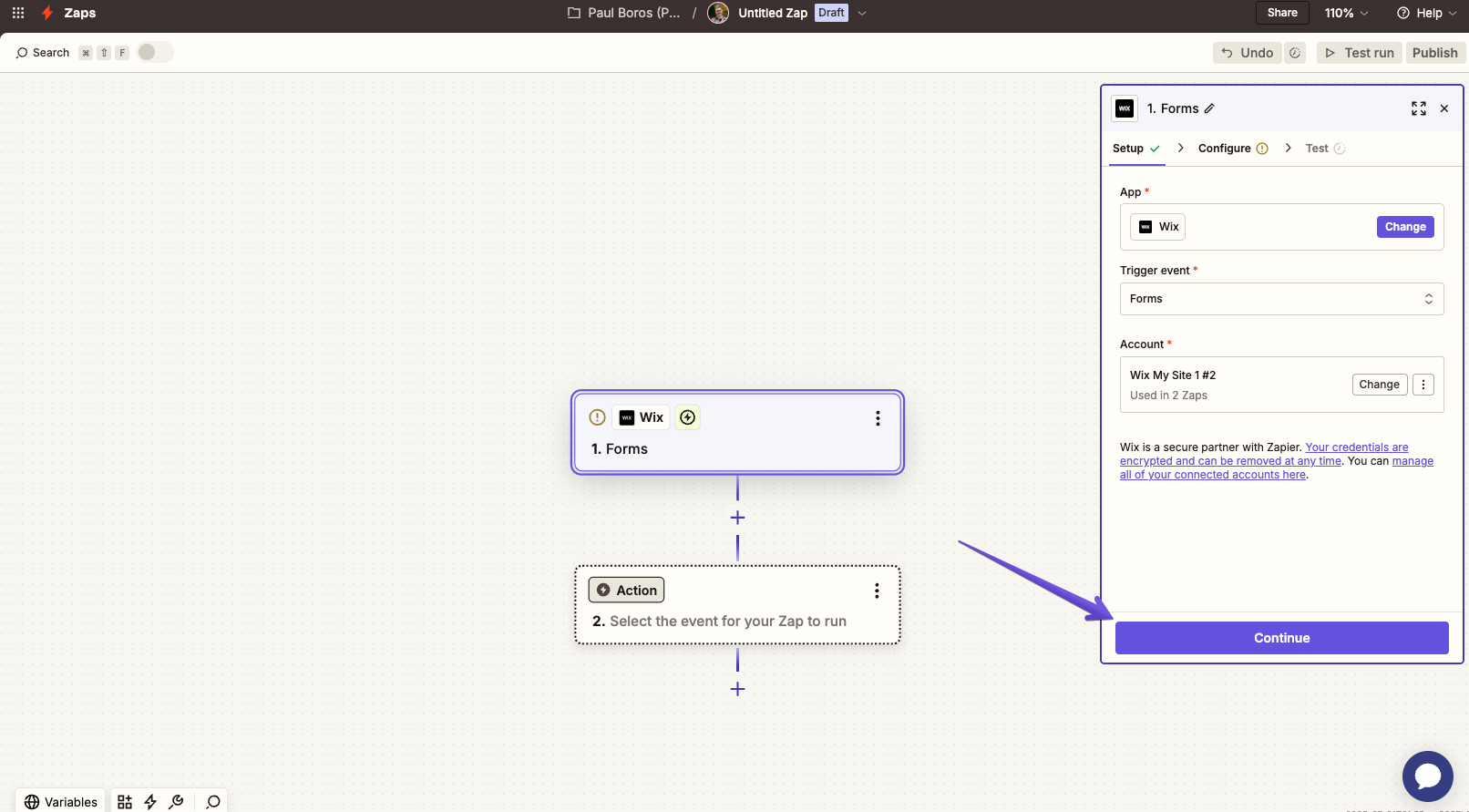Close the Forms side panel
Viewport: 1469px width, 812px height.
coord(1444,108)
